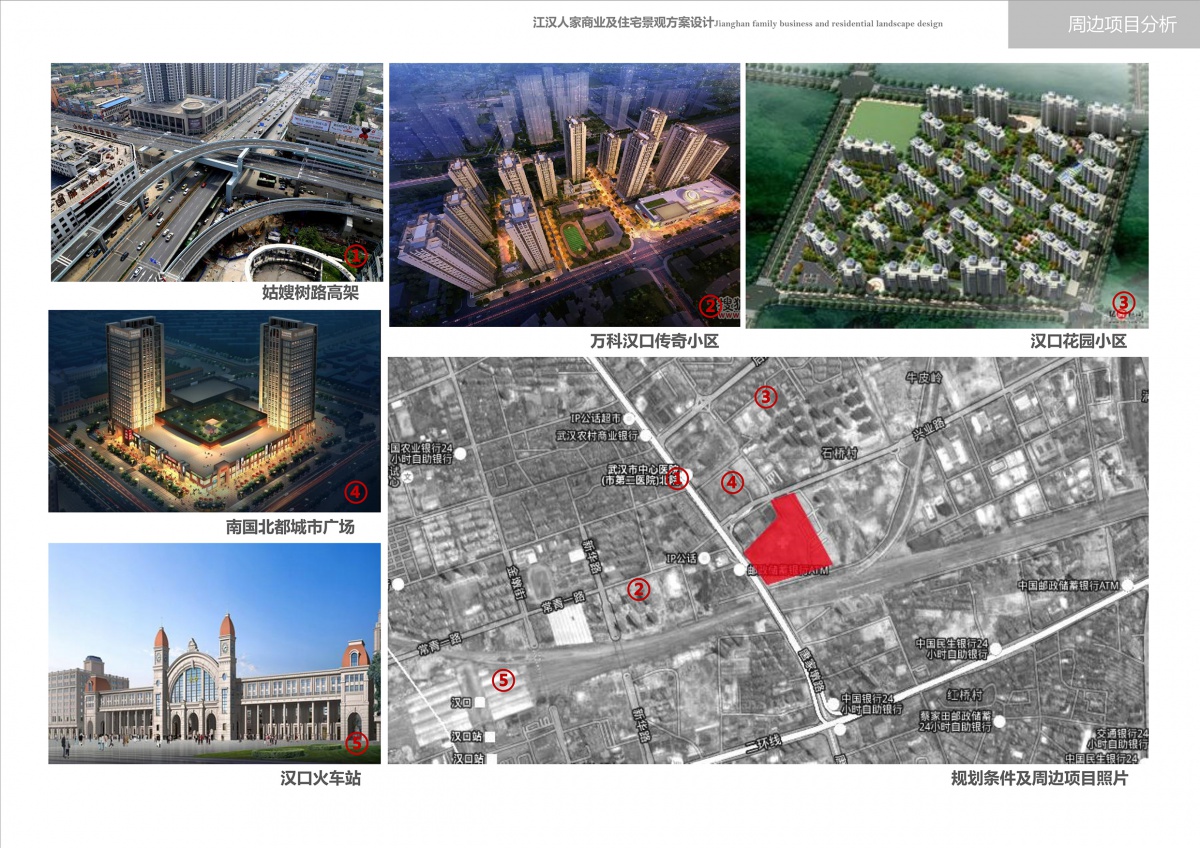Screen dimensions: 1200x848
Task: Click the number 5 badge on the railway station photo
Action: (356, 743)
